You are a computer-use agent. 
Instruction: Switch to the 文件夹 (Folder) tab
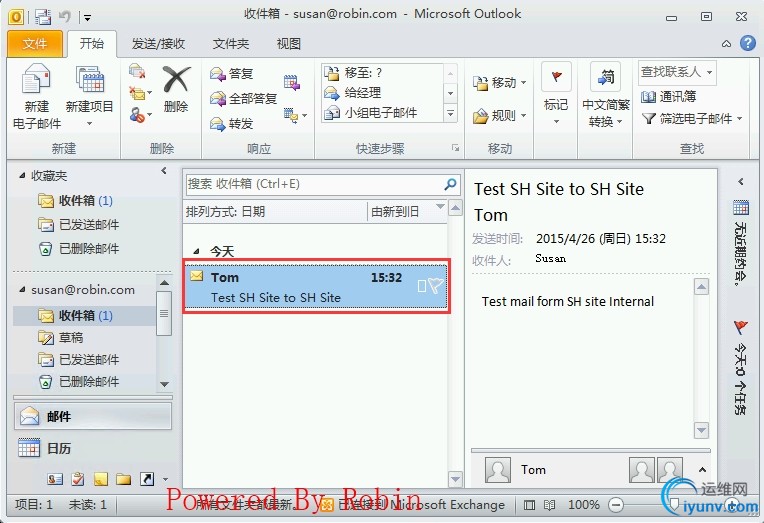pos(230,44)
